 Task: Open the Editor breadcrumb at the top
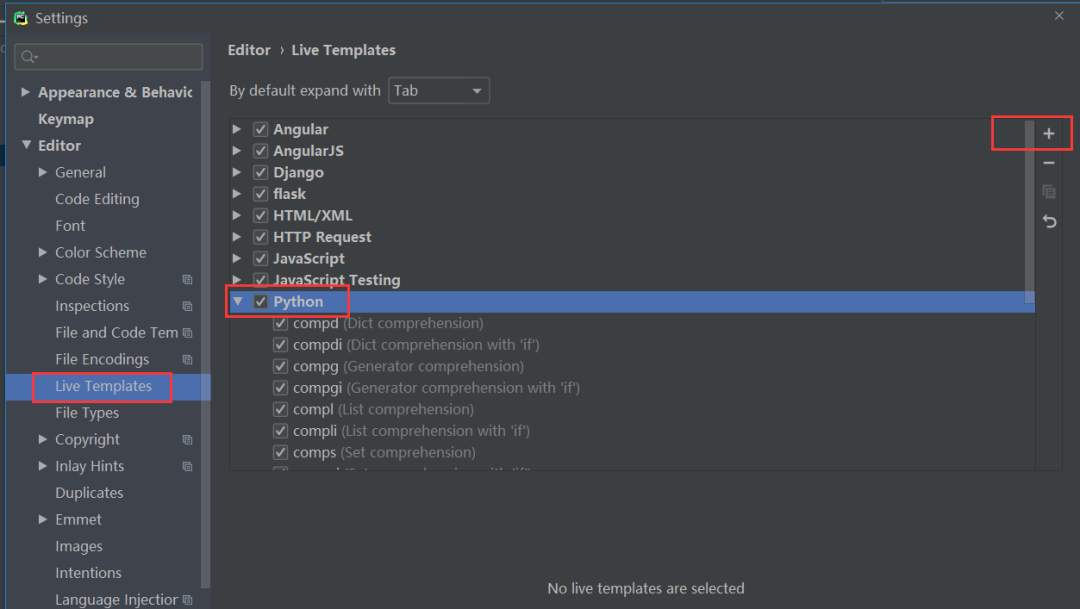pos(248,49)
